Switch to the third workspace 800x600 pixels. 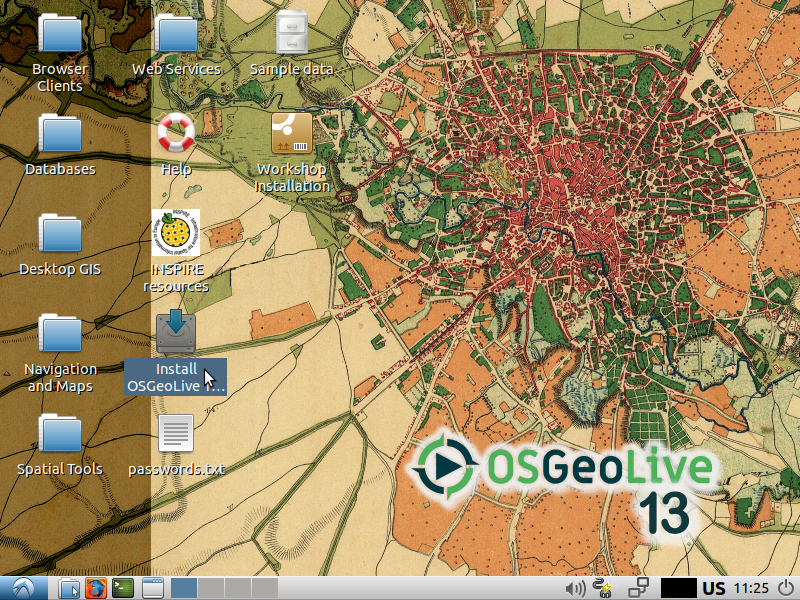[x=238, y=588]
